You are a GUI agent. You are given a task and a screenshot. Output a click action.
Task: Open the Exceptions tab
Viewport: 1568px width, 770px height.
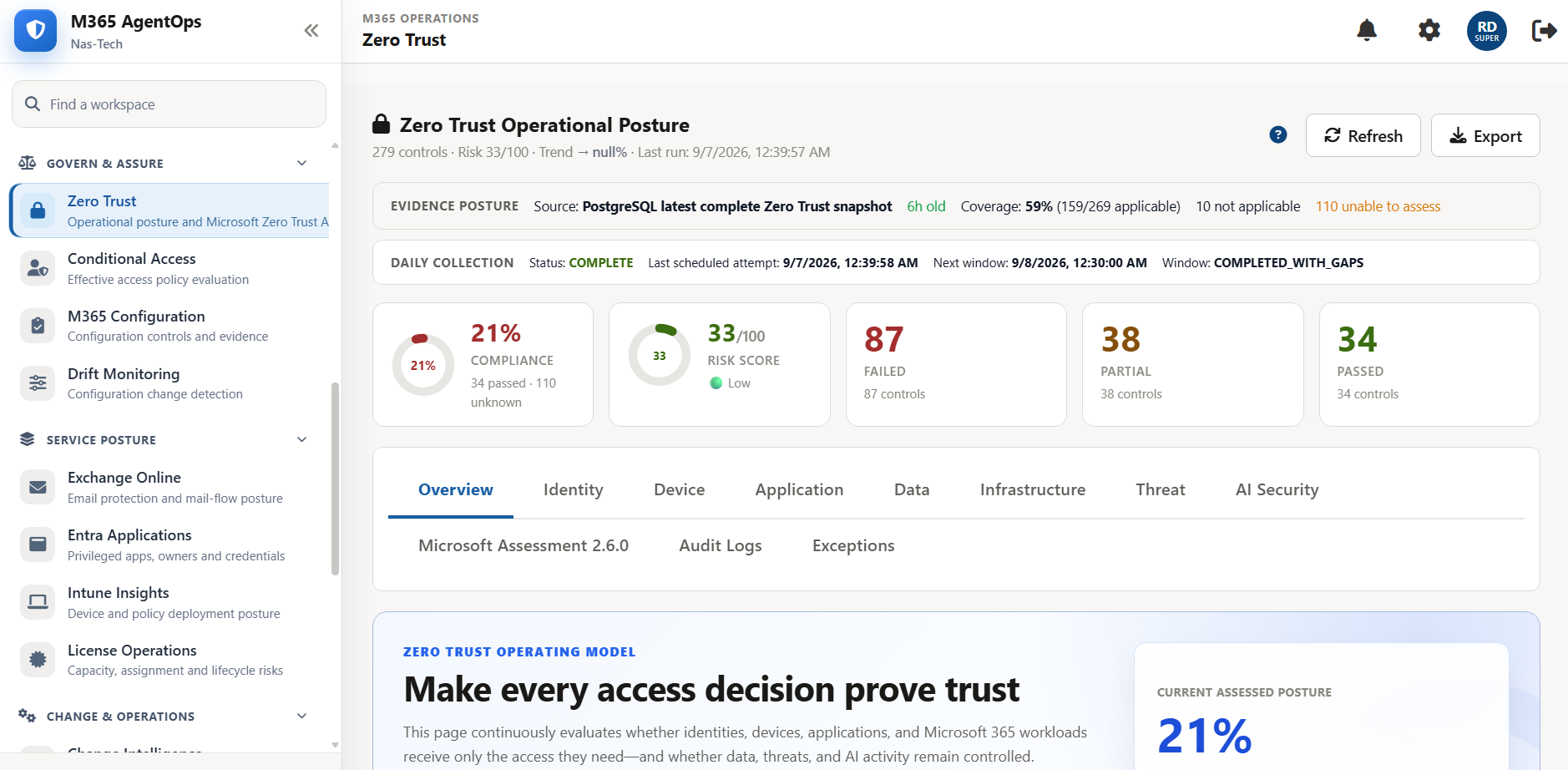(853, 545)
